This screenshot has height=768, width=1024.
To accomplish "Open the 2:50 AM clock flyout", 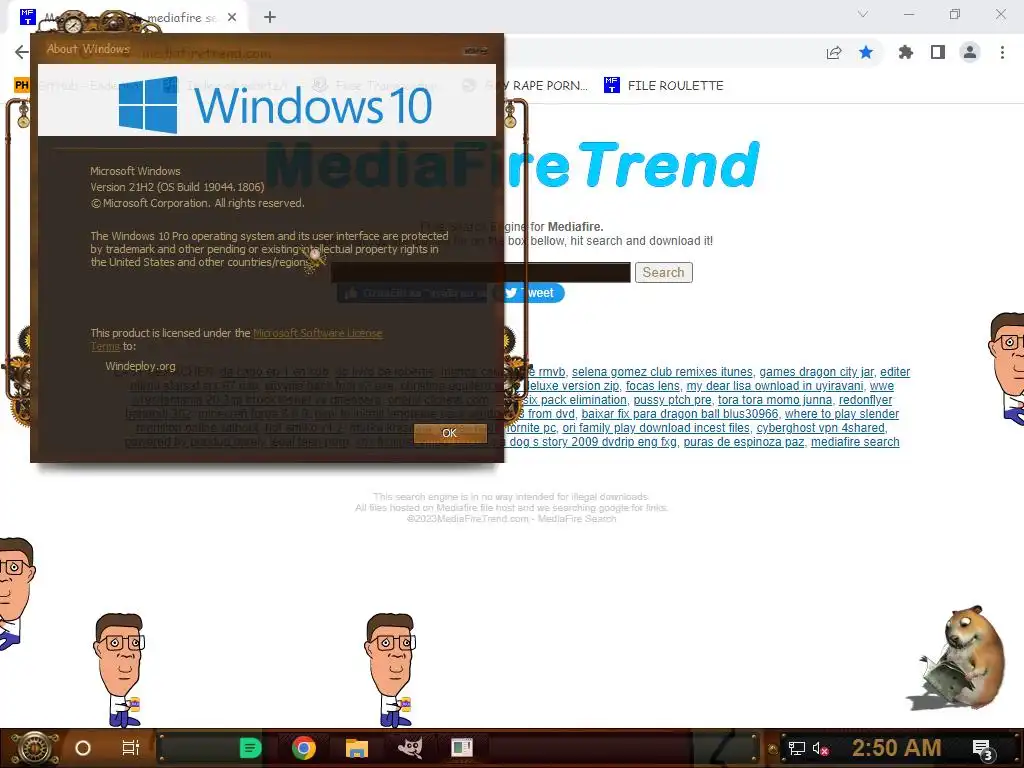I will 897,748.
